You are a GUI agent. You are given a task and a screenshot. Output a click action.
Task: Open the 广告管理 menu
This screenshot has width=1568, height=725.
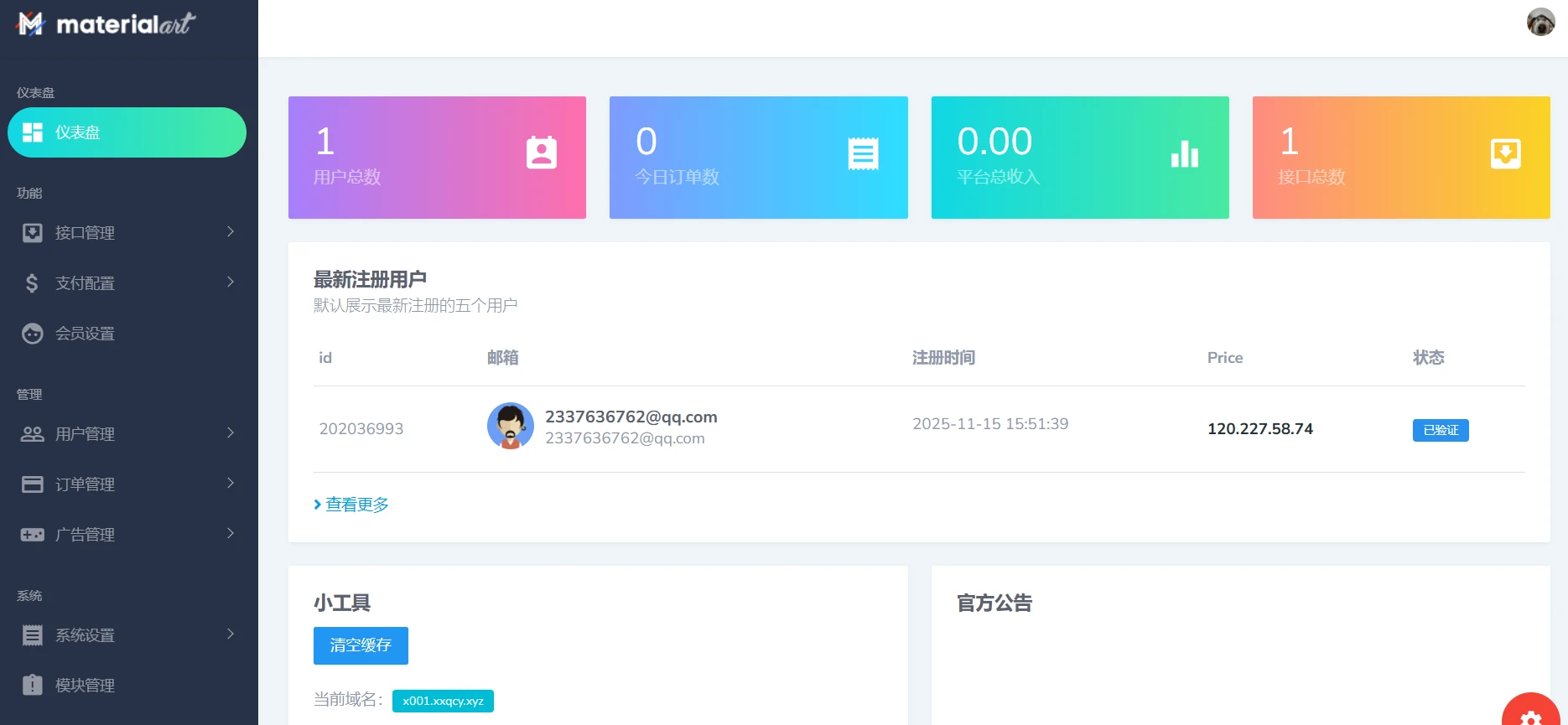(127, 535)
